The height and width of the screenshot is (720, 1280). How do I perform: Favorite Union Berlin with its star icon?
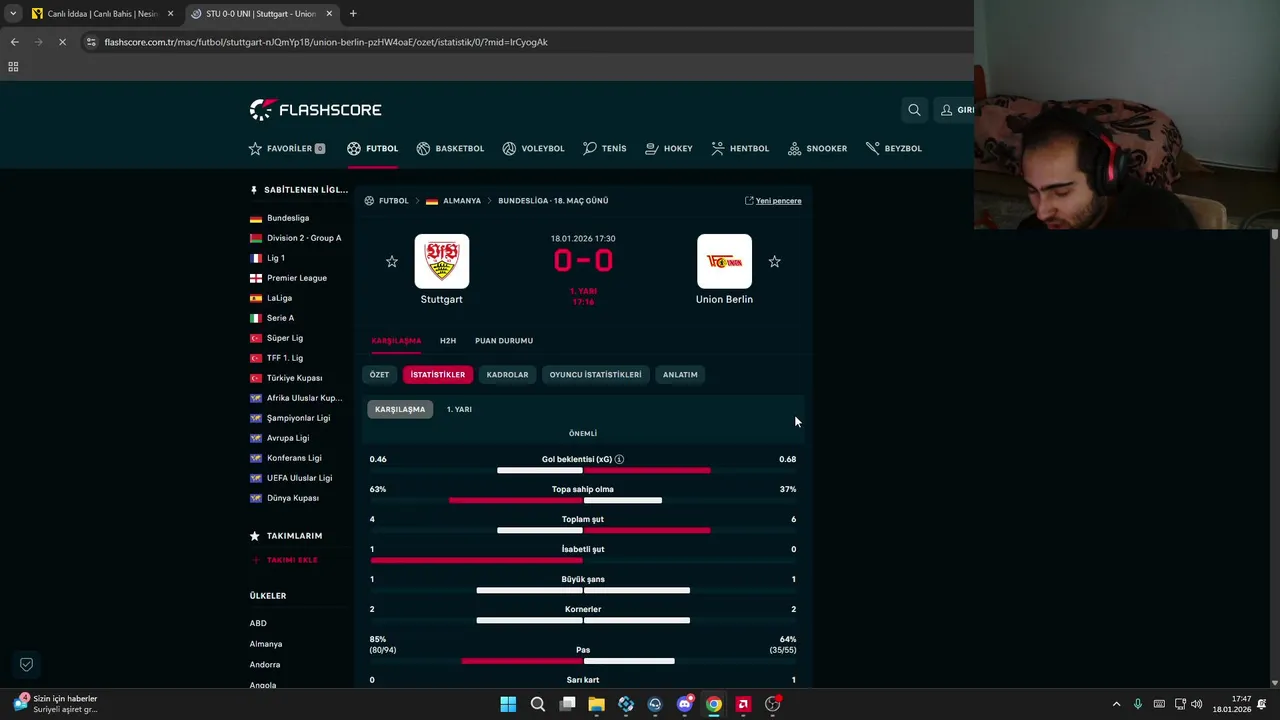[774, 261]
